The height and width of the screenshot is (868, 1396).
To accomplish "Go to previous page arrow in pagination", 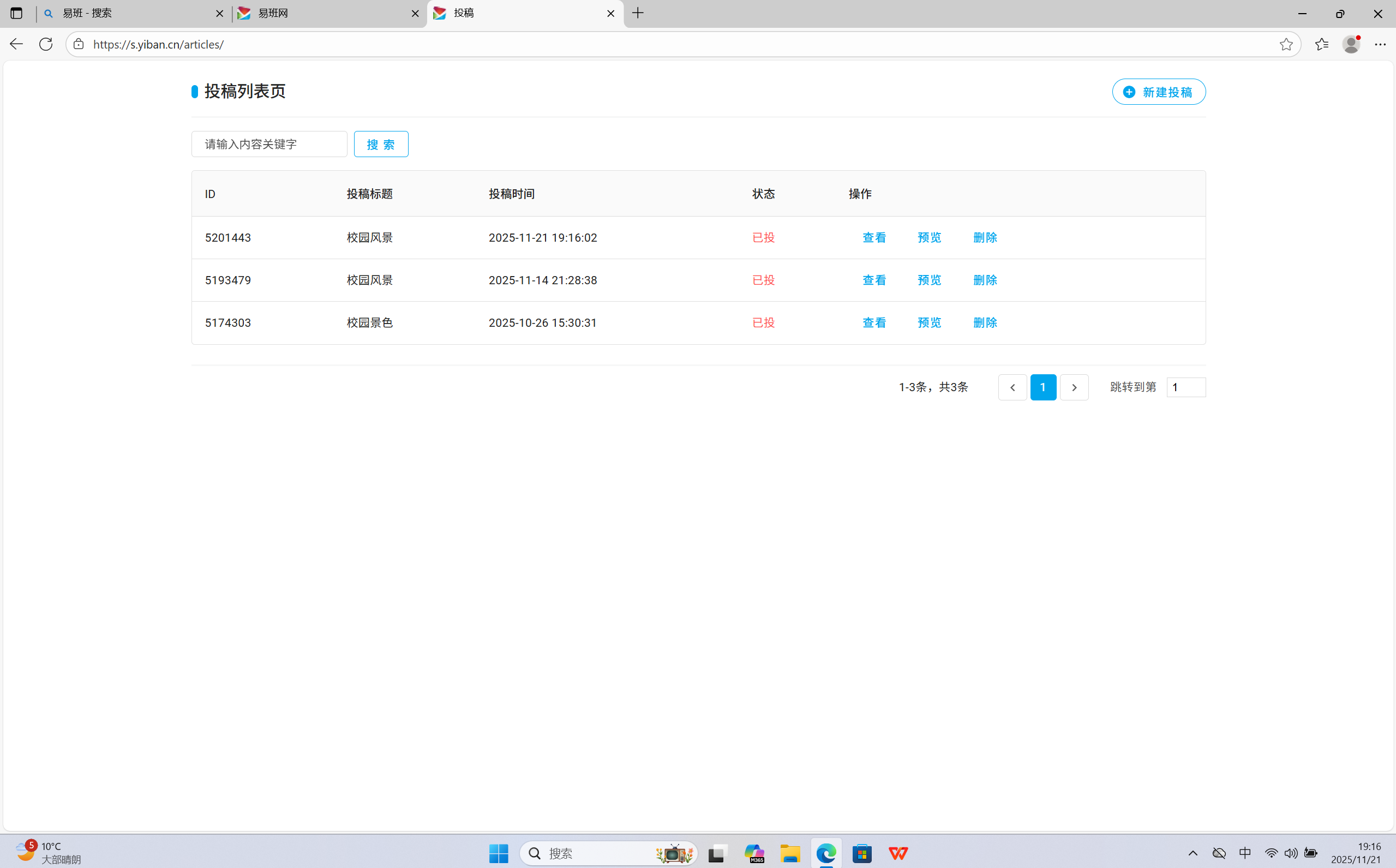I will point(1012,387).
